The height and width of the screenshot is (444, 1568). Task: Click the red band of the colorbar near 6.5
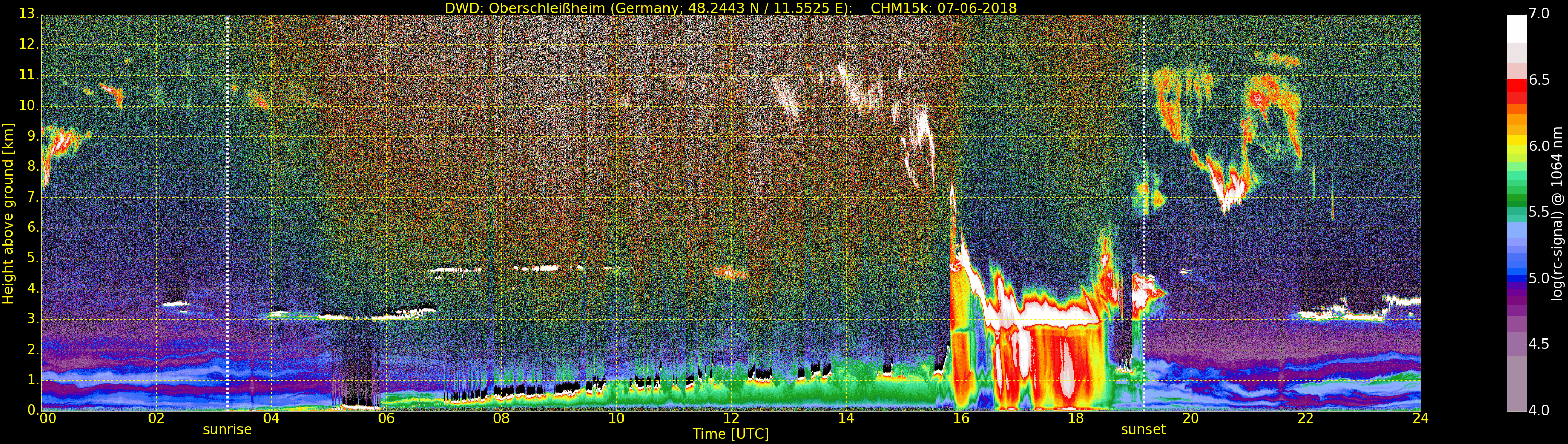click(1516, 88)
